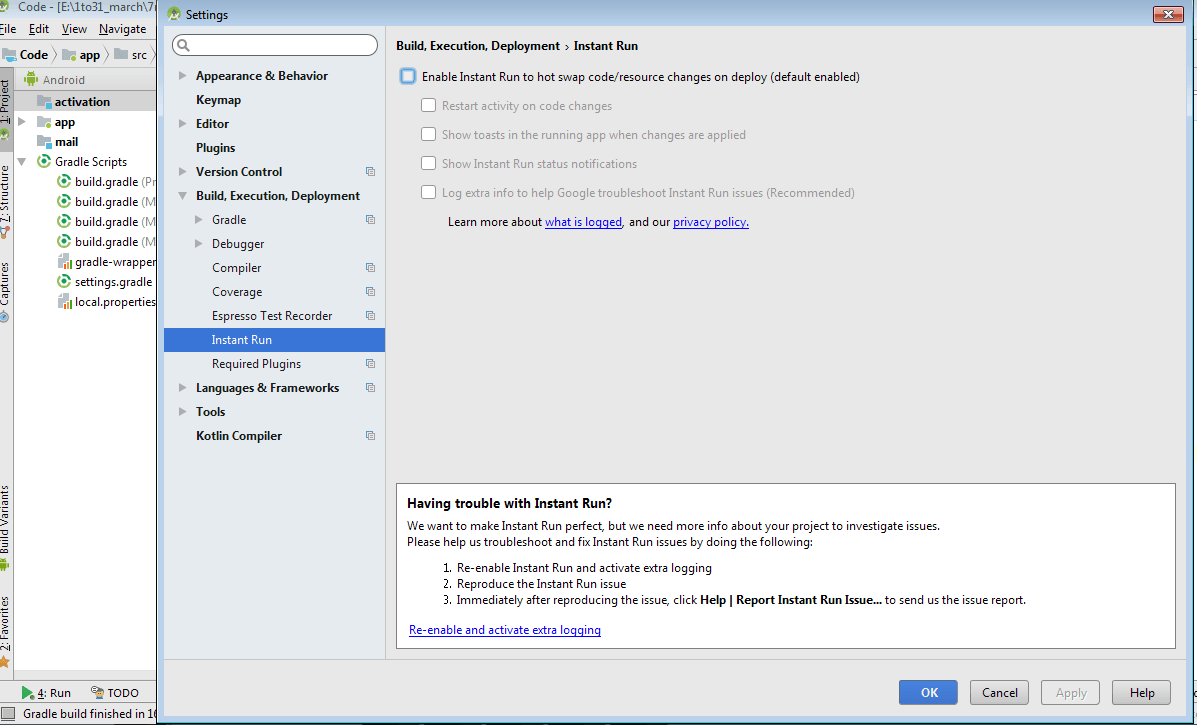Screen dimensions: 1197x725
Task: Collapse Build, Execution, Deployment section
Action: coord(182,196)
